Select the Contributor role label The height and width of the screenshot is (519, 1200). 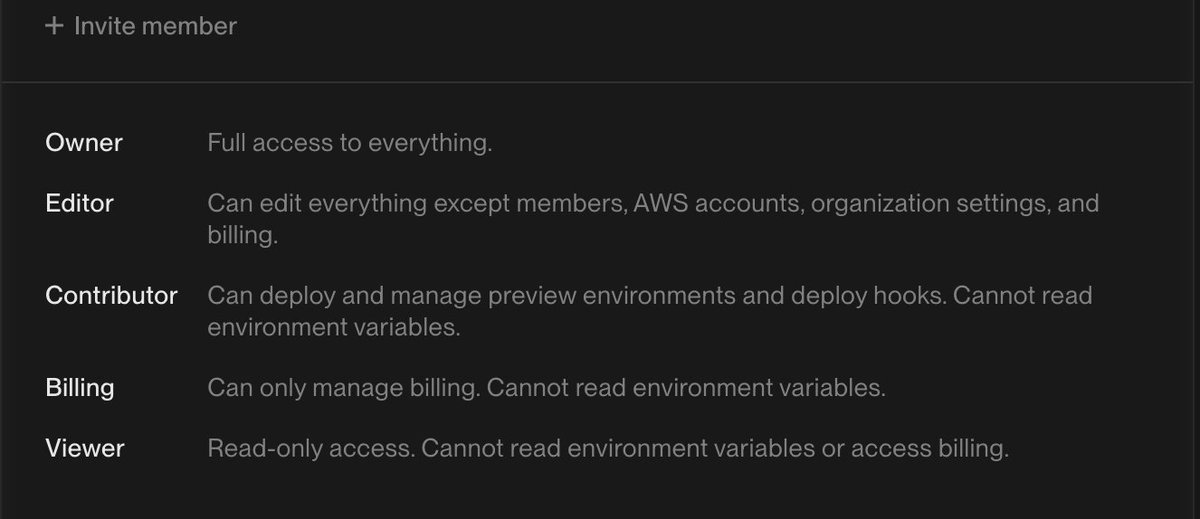coord(112,296)
